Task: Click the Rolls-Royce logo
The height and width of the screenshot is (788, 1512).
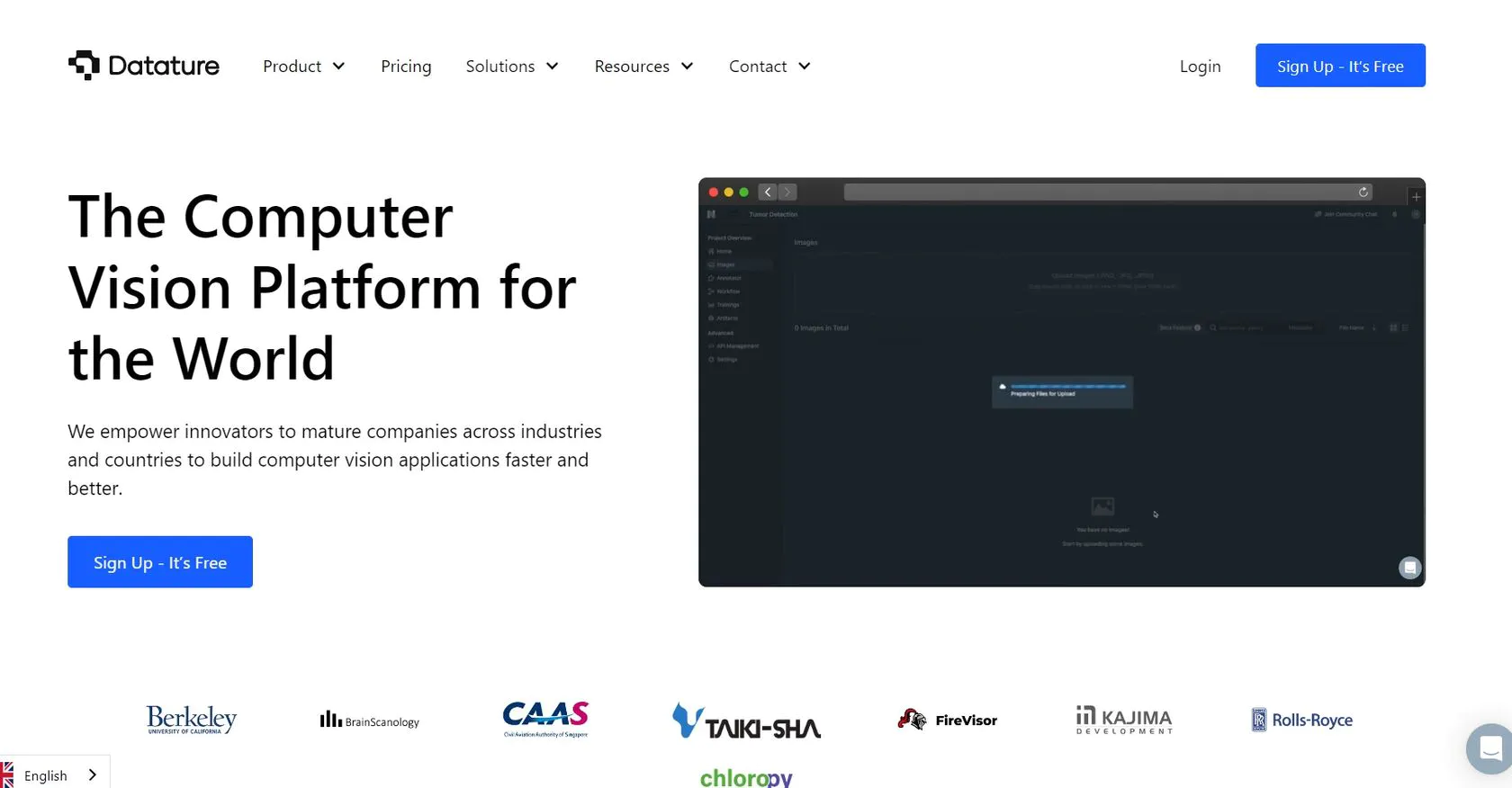Action: pyautogui.click(x=1301, y=720)
